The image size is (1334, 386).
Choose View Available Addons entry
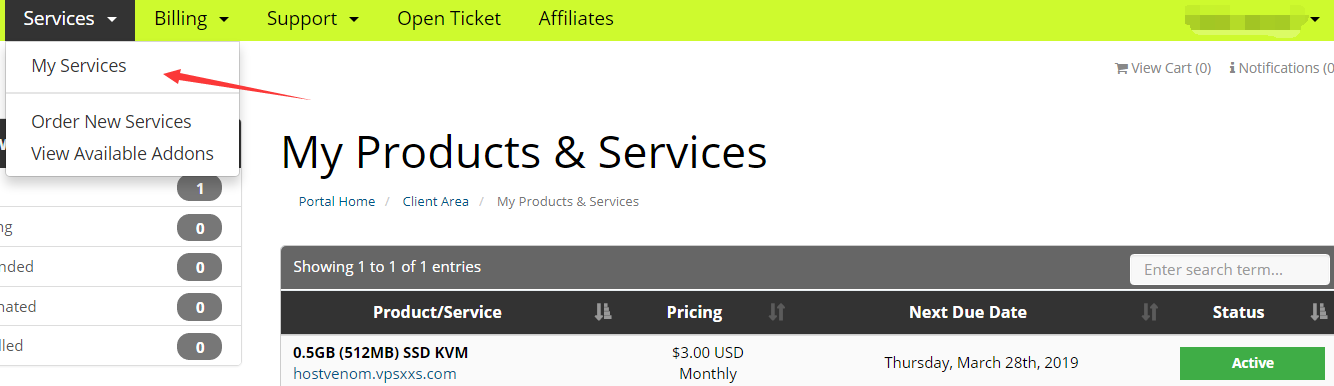point(122,154)
